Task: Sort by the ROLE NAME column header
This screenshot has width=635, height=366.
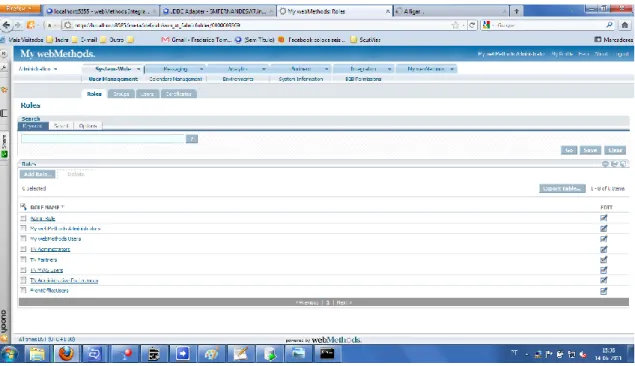Action: click(x=47, y=207)
